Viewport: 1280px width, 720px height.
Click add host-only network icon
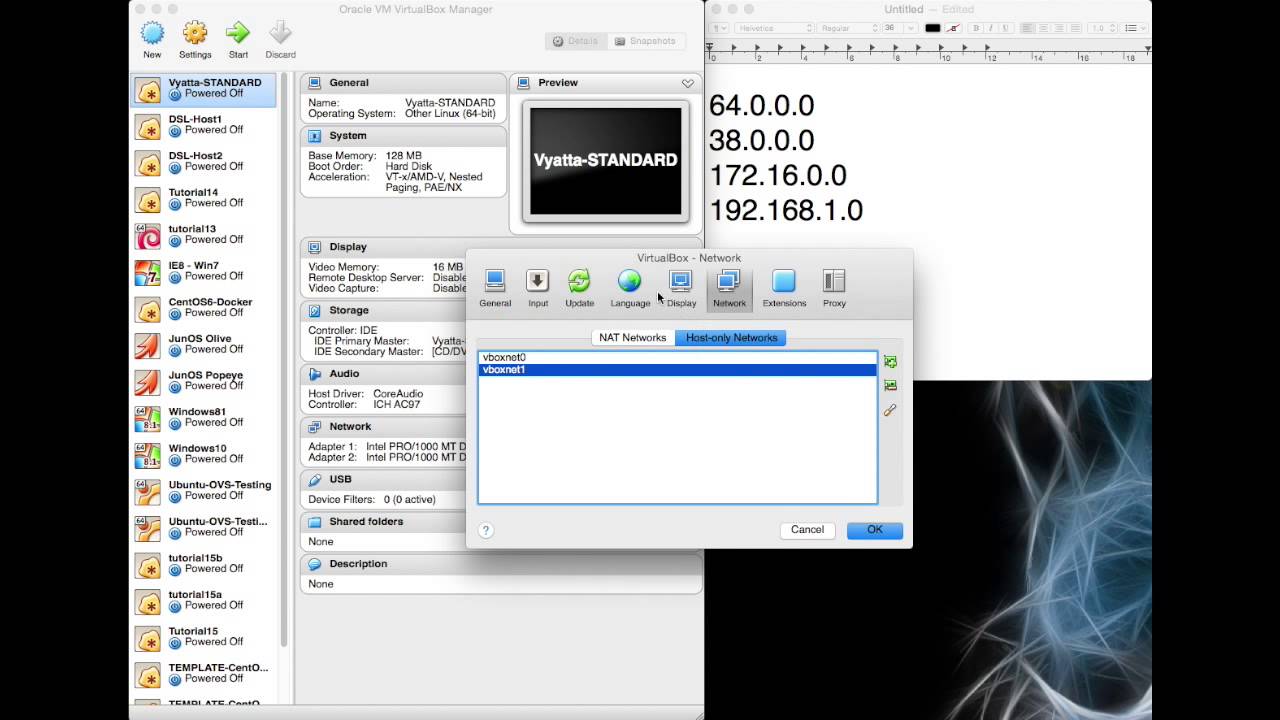[x=890, y=362]
